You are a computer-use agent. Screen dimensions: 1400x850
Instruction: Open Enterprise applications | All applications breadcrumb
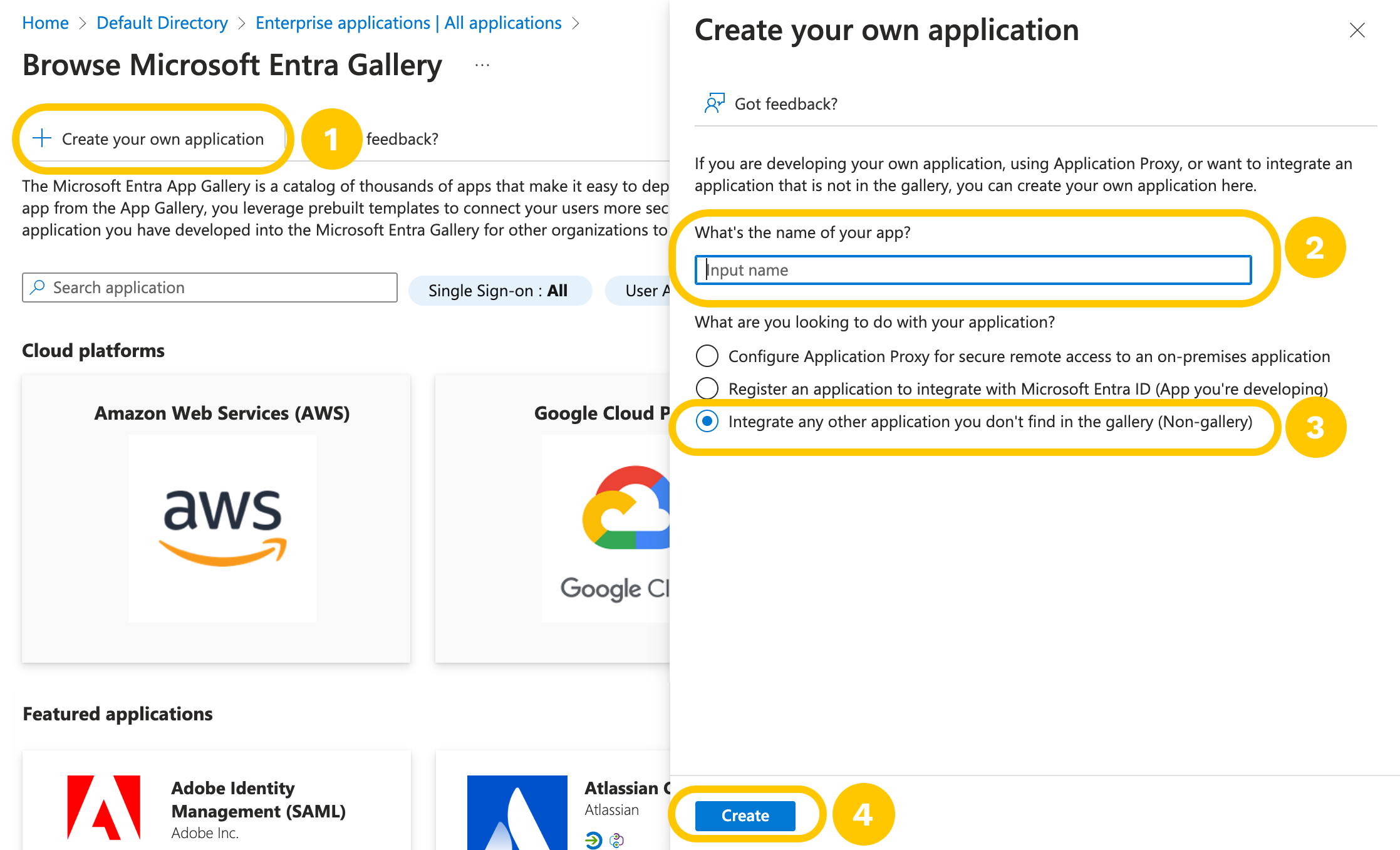pyautogui.click(x=408, y=23)
